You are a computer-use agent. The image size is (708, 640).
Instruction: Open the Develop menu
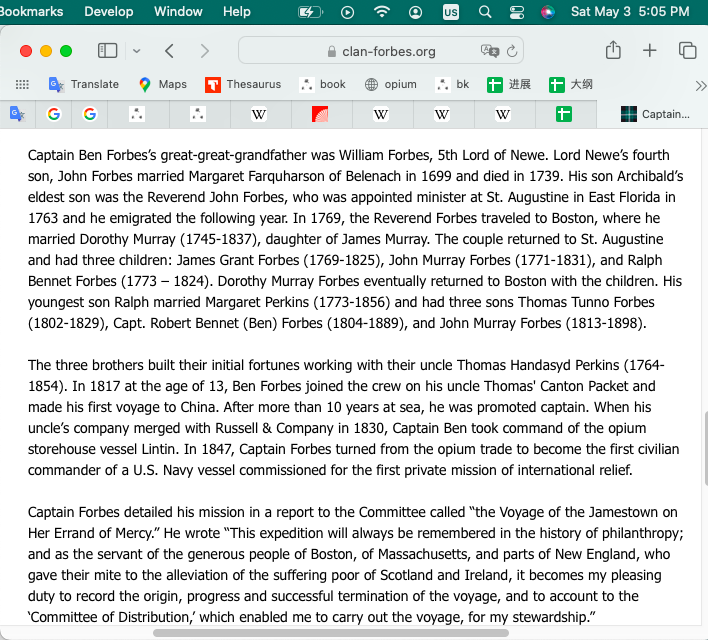click(x=109, y=11)
